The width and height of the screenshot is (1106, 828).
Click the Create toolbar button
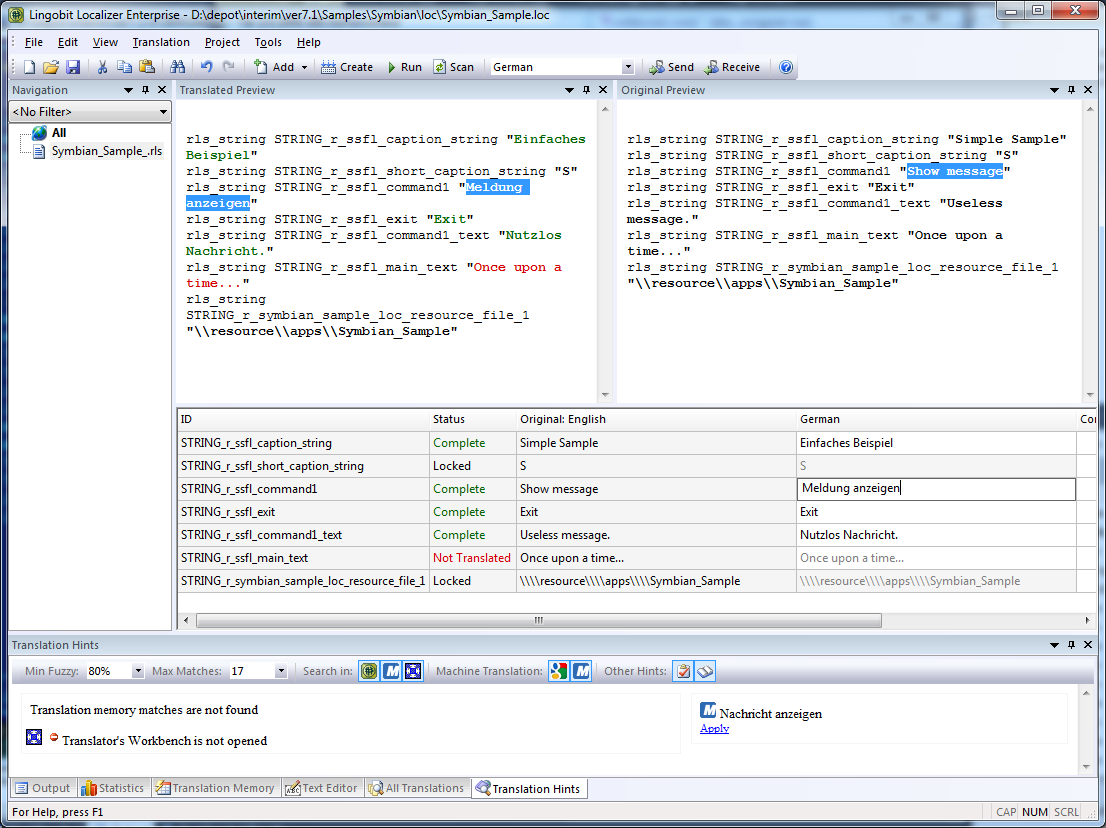347,67
